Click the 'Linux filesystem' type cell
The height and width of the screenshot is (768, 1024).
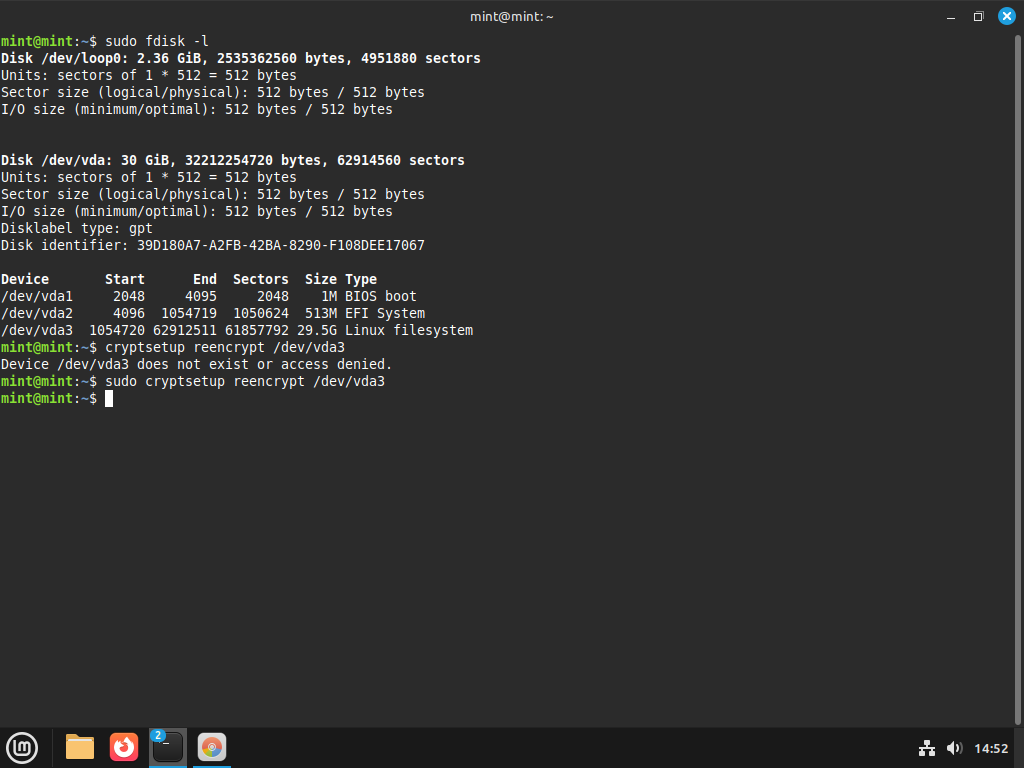pyautogui.click(x=409, y=330)
